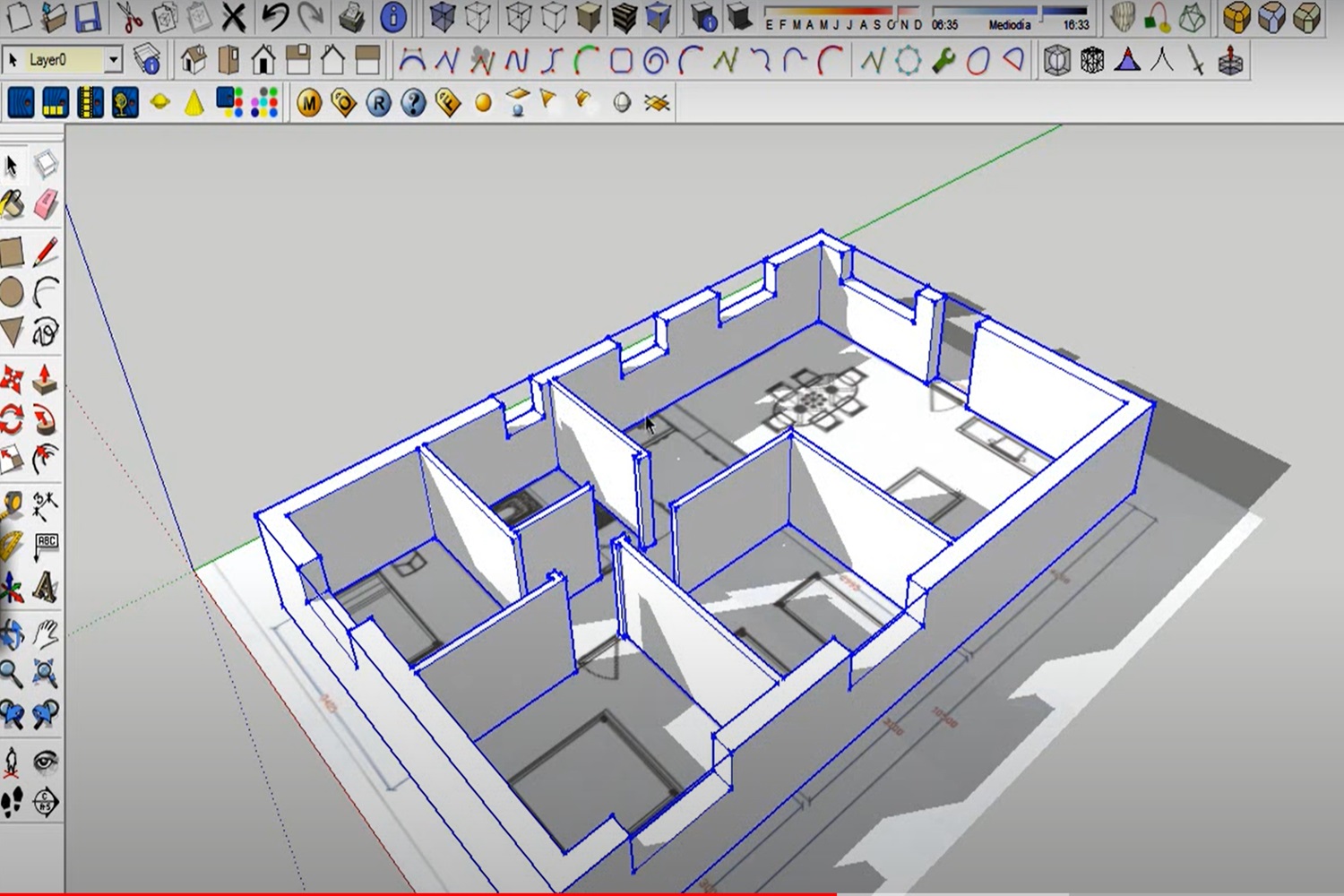Open the Layer Manager icon
Screen dimensions: 1344x896
coord(147,60)
